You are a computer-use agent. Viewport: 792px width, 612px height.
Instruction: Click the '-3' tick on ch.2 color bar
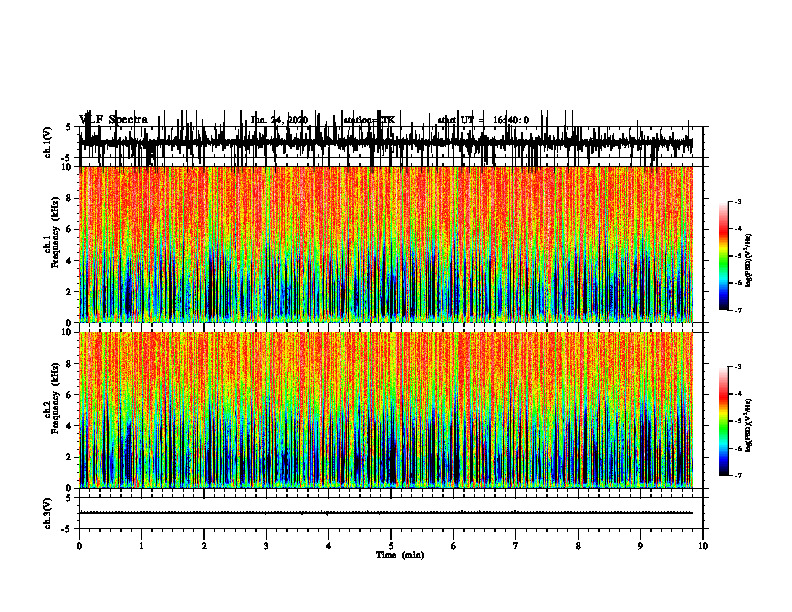click(738, 367)
